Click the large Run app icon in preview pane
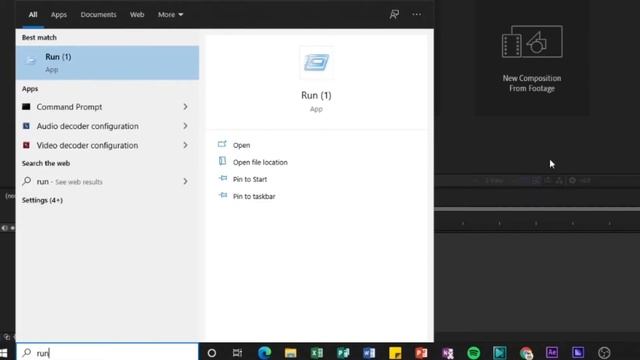The image size is (640, 360). (x=316, y=63)
